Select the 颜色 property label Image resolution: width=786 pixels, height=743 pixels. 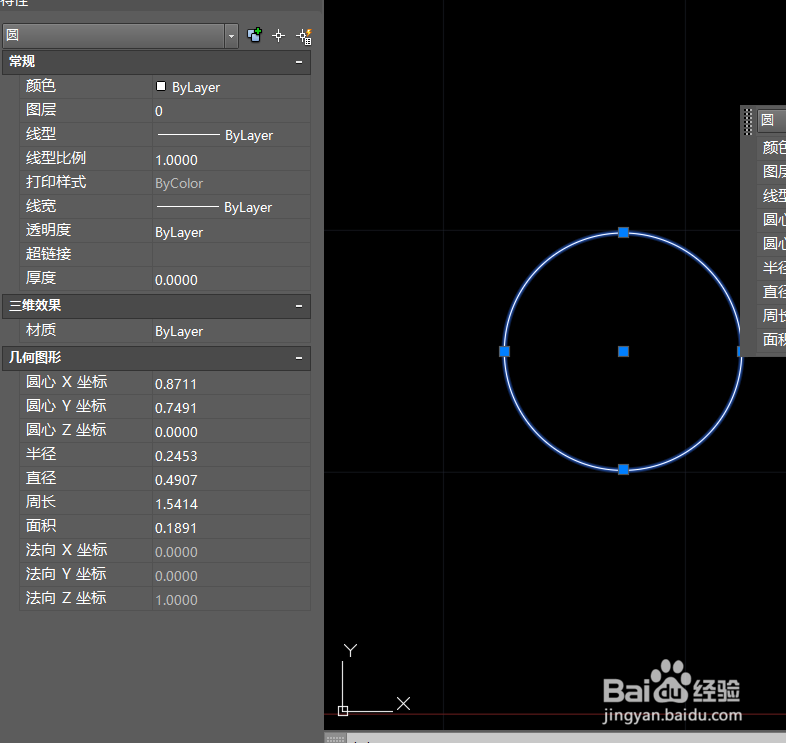[x=41, y=86]
